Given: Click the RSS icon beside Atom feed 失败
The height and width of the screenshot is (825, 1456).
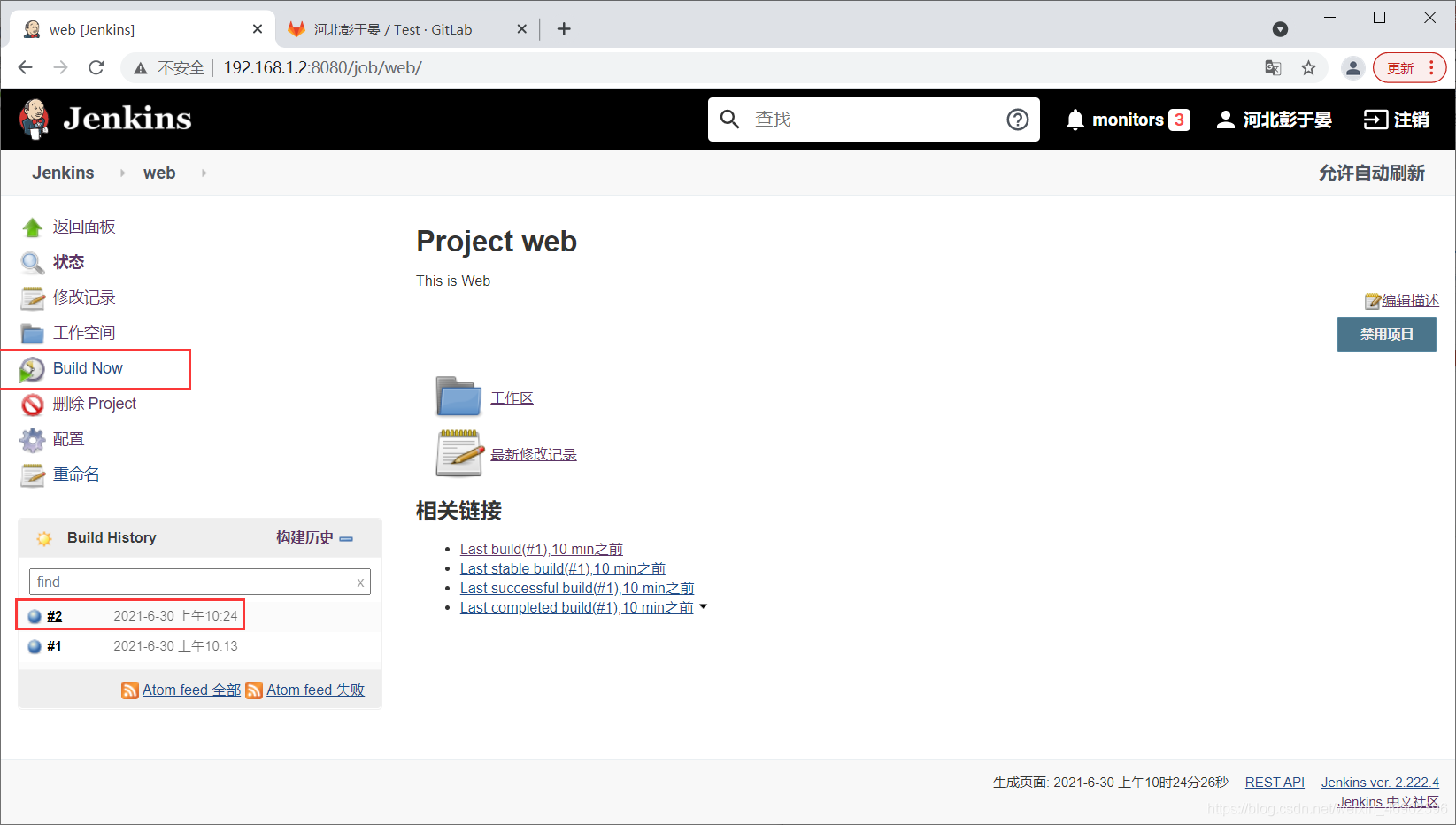Looking at the screenshot, I should [x=254, y=690].
